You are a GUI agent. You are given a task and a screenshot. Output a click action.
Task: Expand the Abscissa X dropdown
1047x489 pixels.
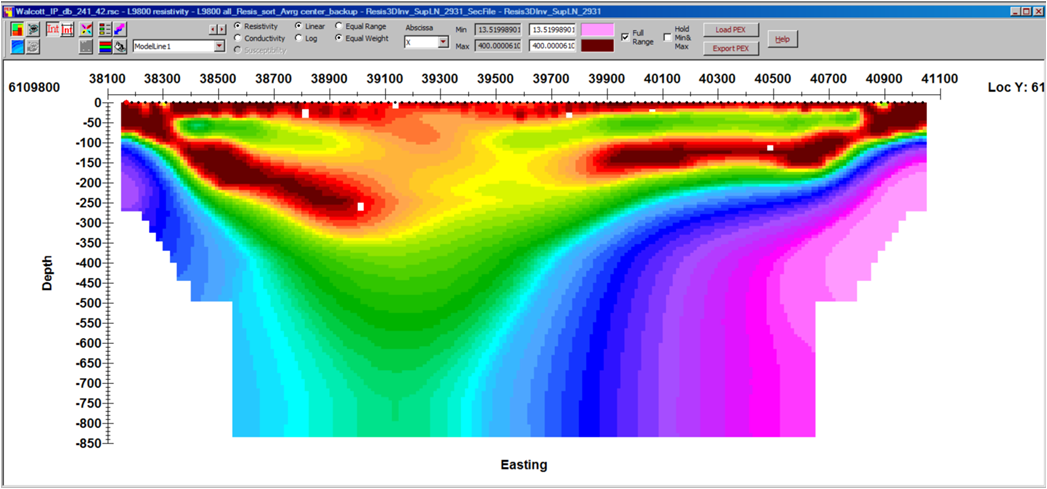443,43
